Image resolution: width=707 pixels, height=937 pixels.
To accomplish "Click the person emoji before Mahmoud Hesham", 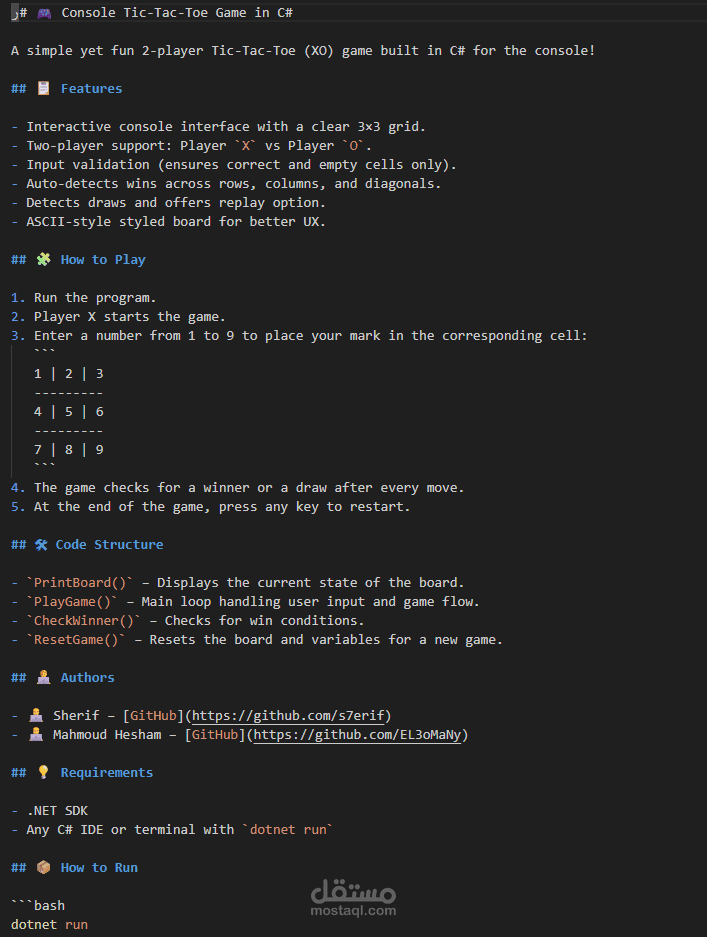I will (x=36, y=734).
